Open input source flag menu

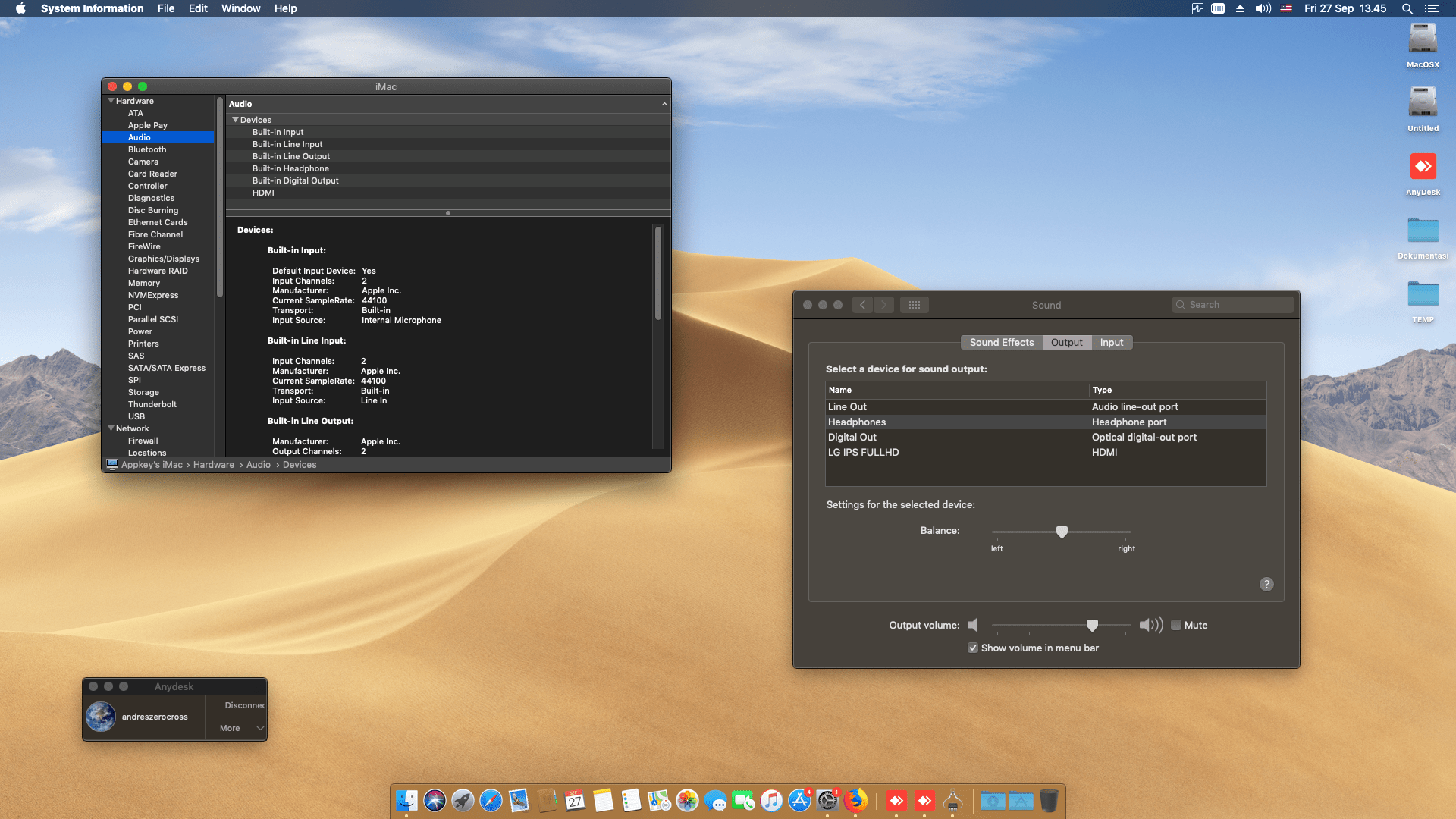coord(1286,8)
